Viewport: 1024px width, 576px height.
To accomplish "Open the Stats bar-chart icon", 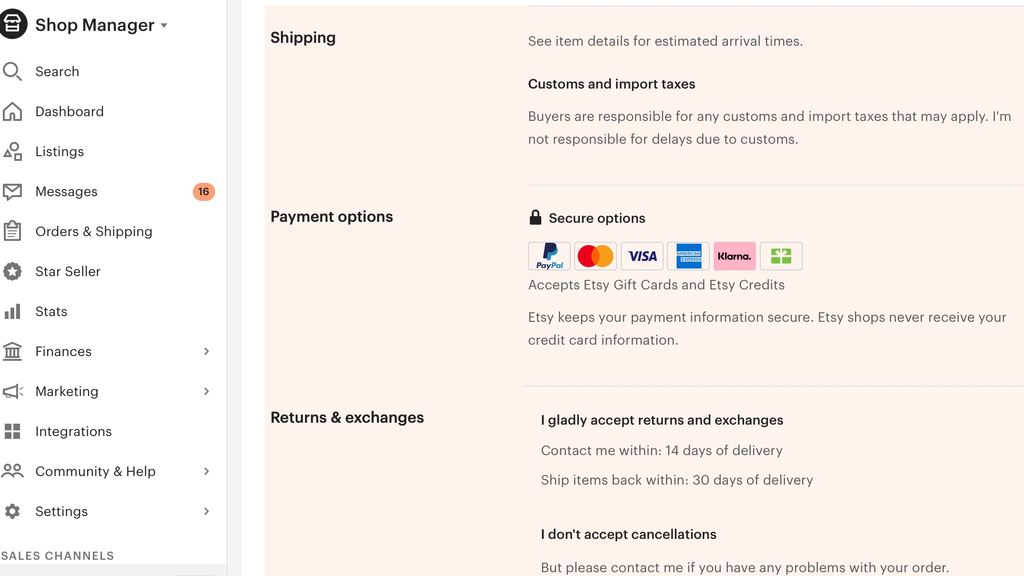I will [x=14, y=311].
